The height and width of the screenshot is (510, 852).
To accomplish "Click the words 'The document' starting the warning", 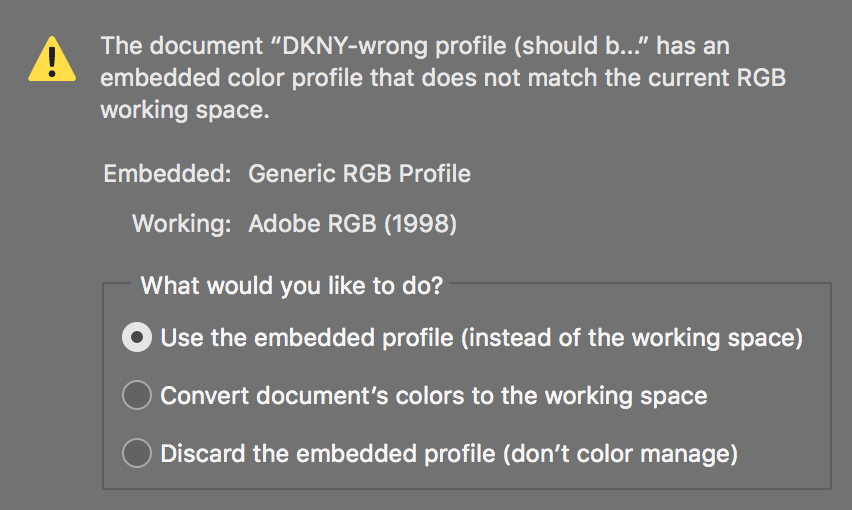I will click(x=169, y=46).
